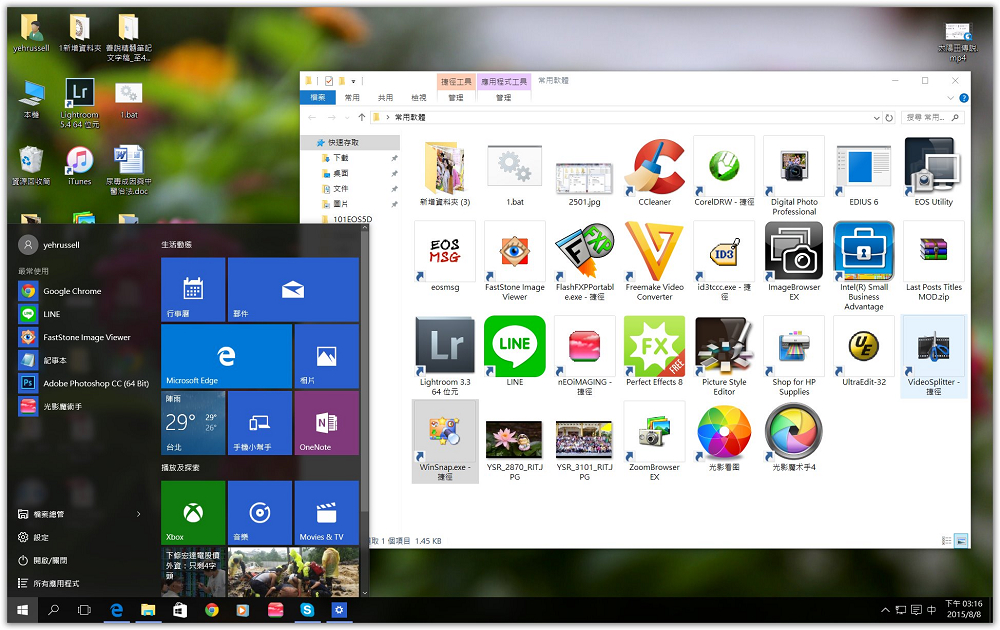Select Shop for HP Supplies shortcut
This screenshot has width=1000, height=630.
(794, 356)
